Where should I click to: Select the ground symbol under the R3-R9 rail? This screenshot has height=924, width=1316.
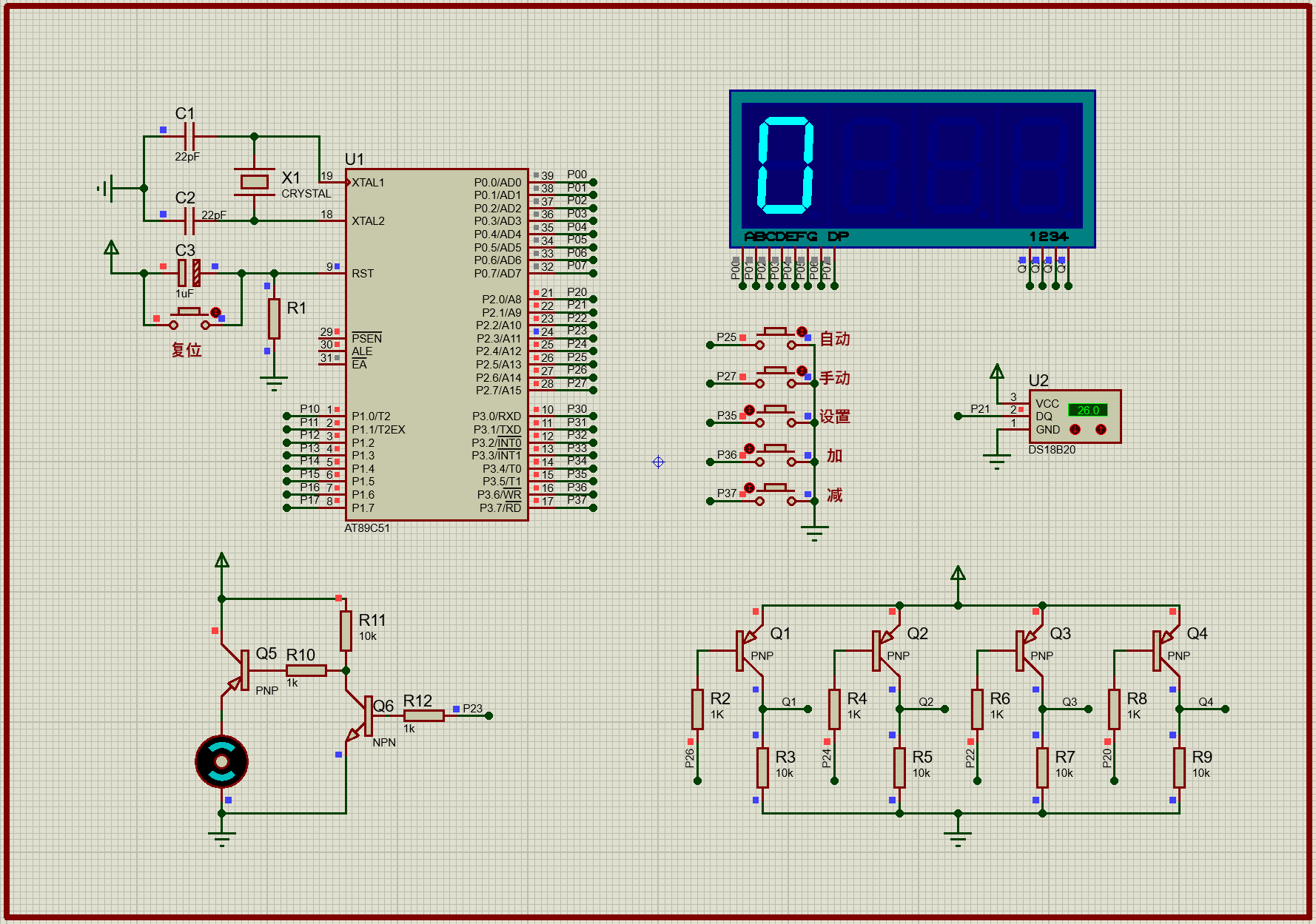click(958, 839)
